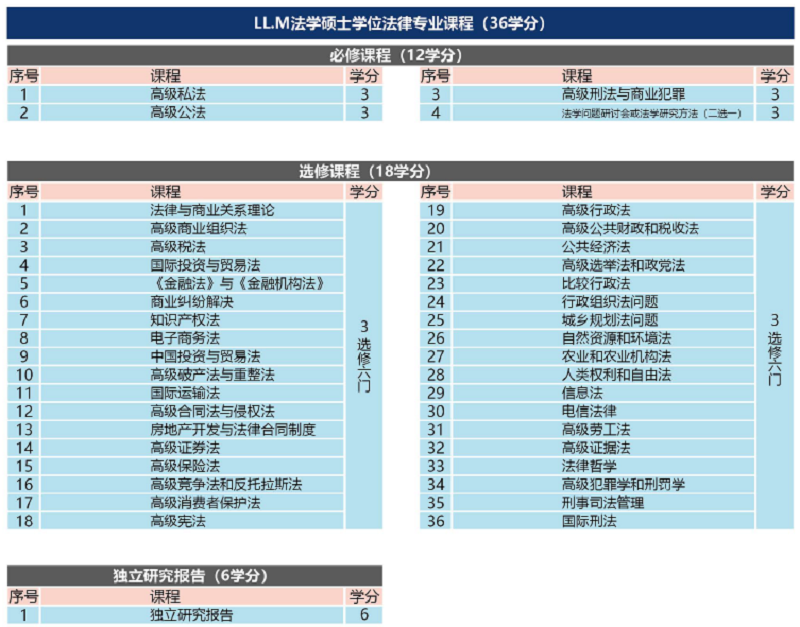Click the LL.M法学硕士学位法律专业课程 title bar
Image resolution: width=800 pixels, height=627 pixels.
(x=400, y=22)
